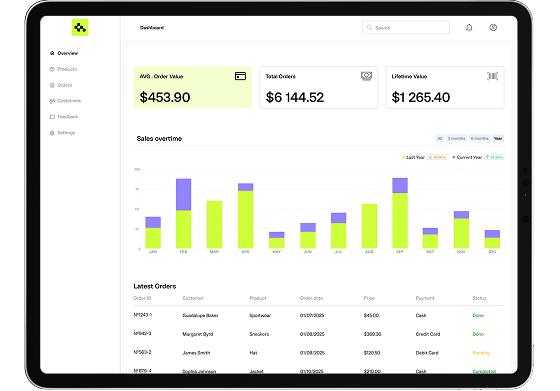
Task: Open order Nº1243-1 row
Action: pyautogui.click(x=319, y=315)
